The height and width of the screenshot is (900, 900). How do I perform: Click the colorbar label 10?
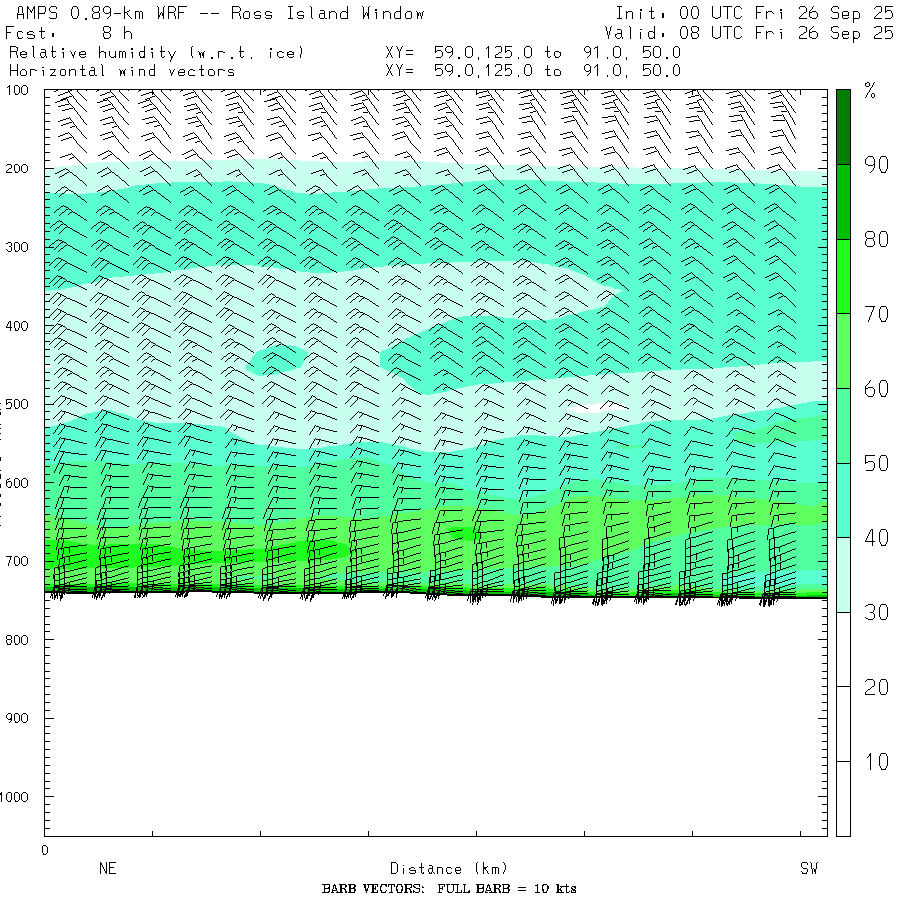(876, 762)
